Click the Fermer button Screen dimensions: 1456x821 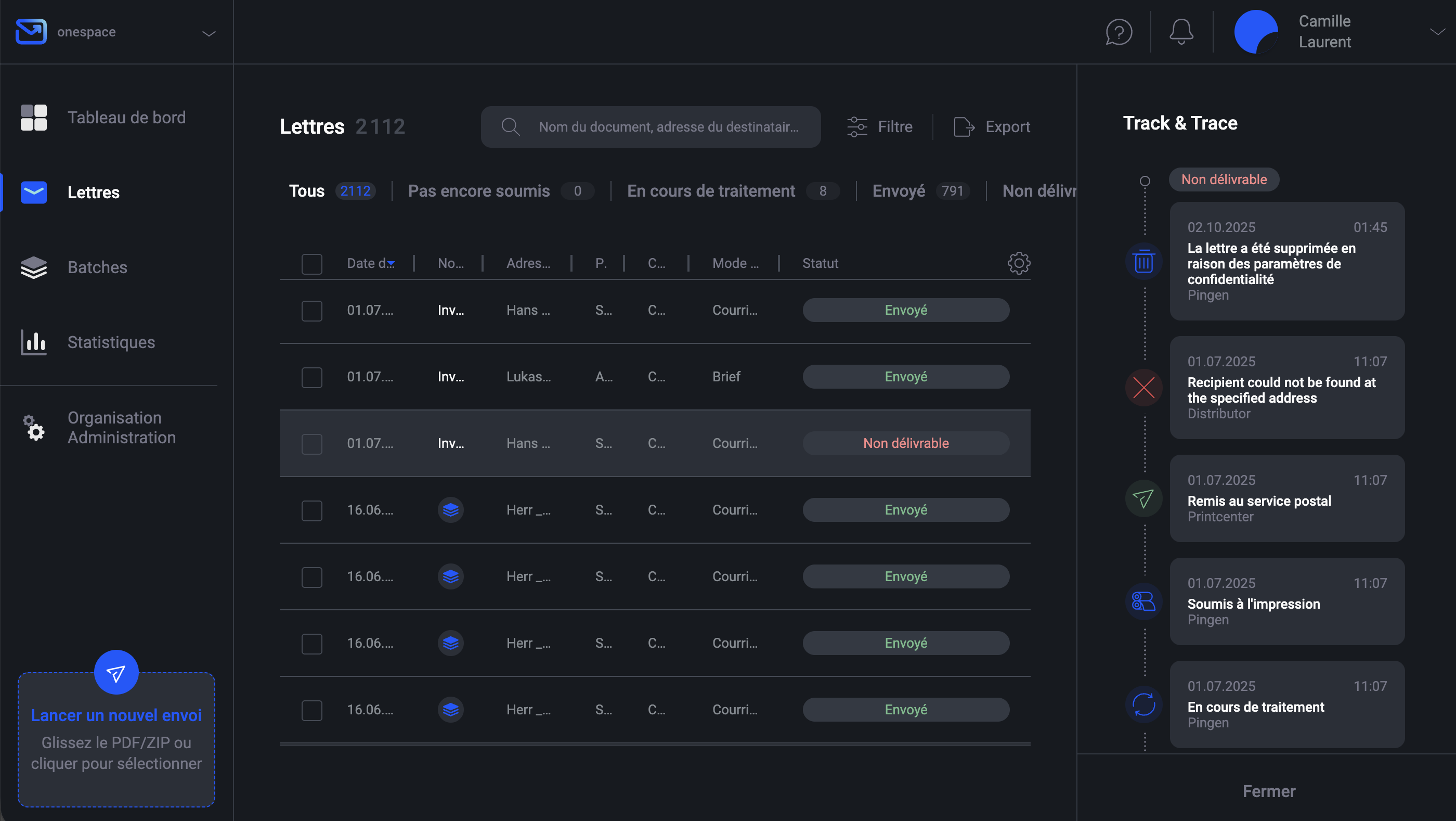tap(1268, 791)
